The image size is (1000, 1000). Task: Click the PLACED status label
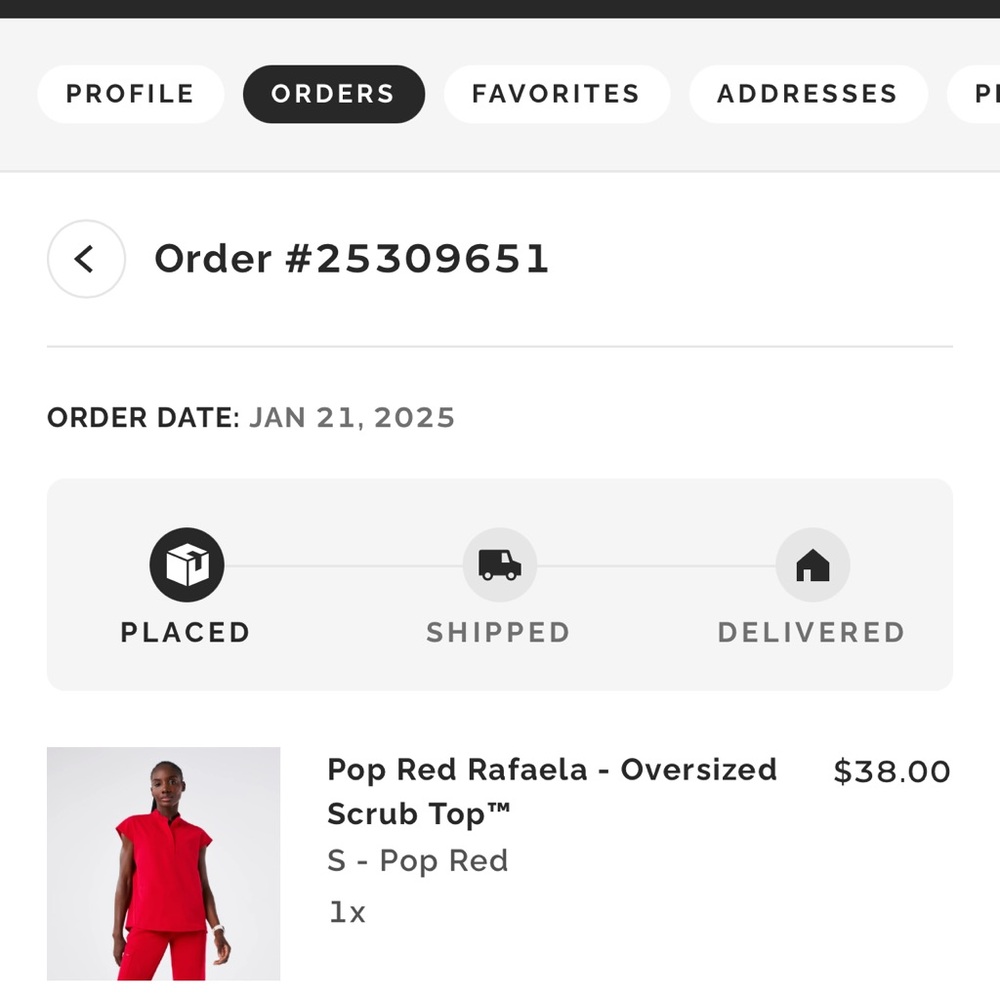coord(185,632)
